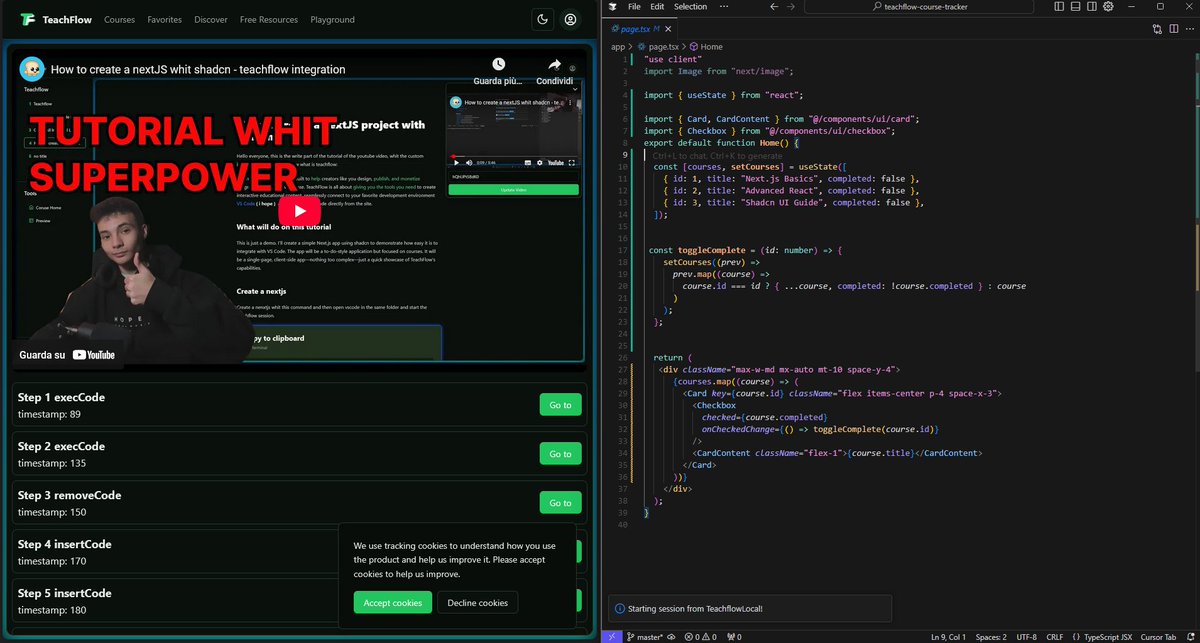
Task: Click Go to for Step 1 execCode
Action: point(560,405)
